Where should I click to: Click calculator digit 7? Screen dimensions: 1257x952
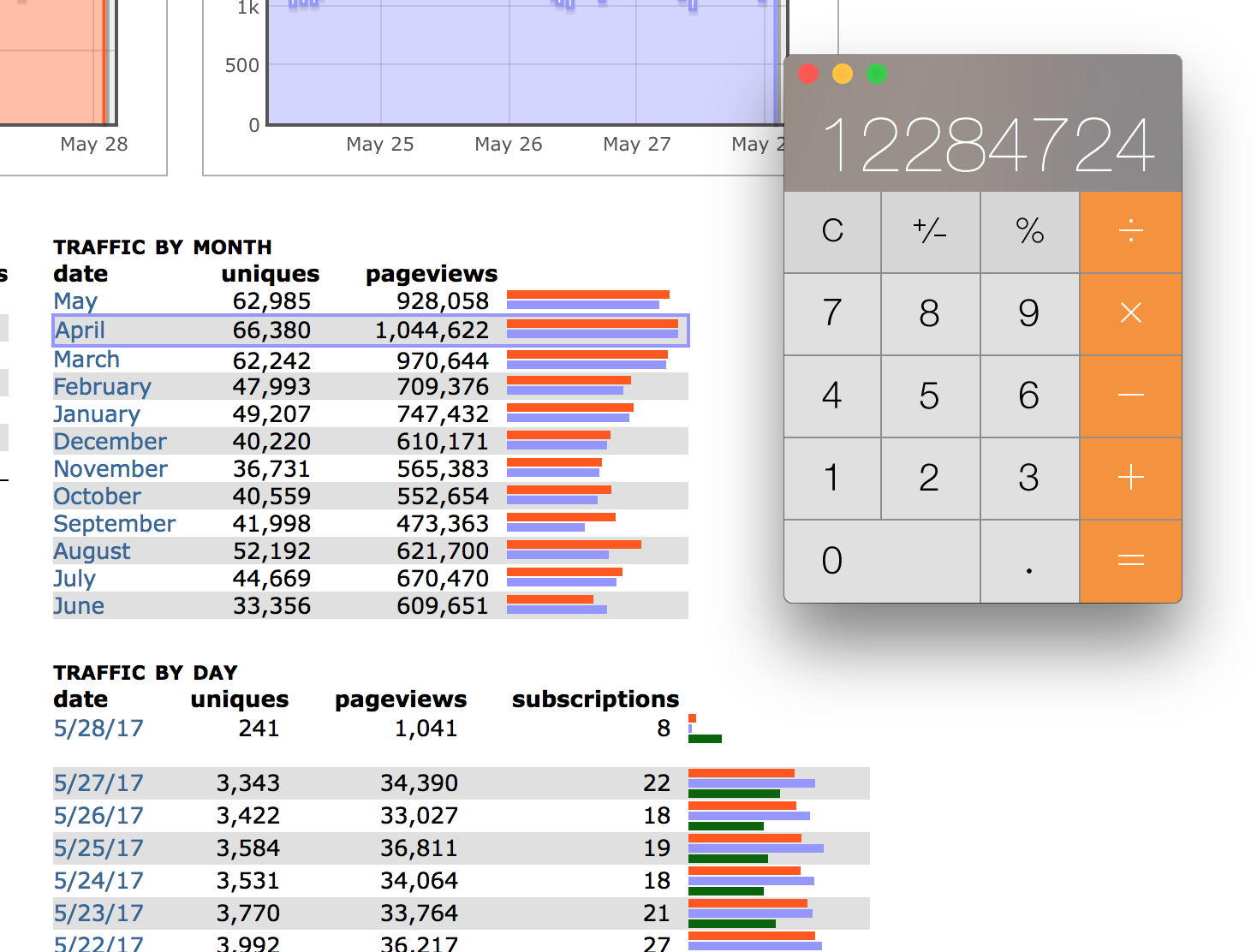coord(832,313)
